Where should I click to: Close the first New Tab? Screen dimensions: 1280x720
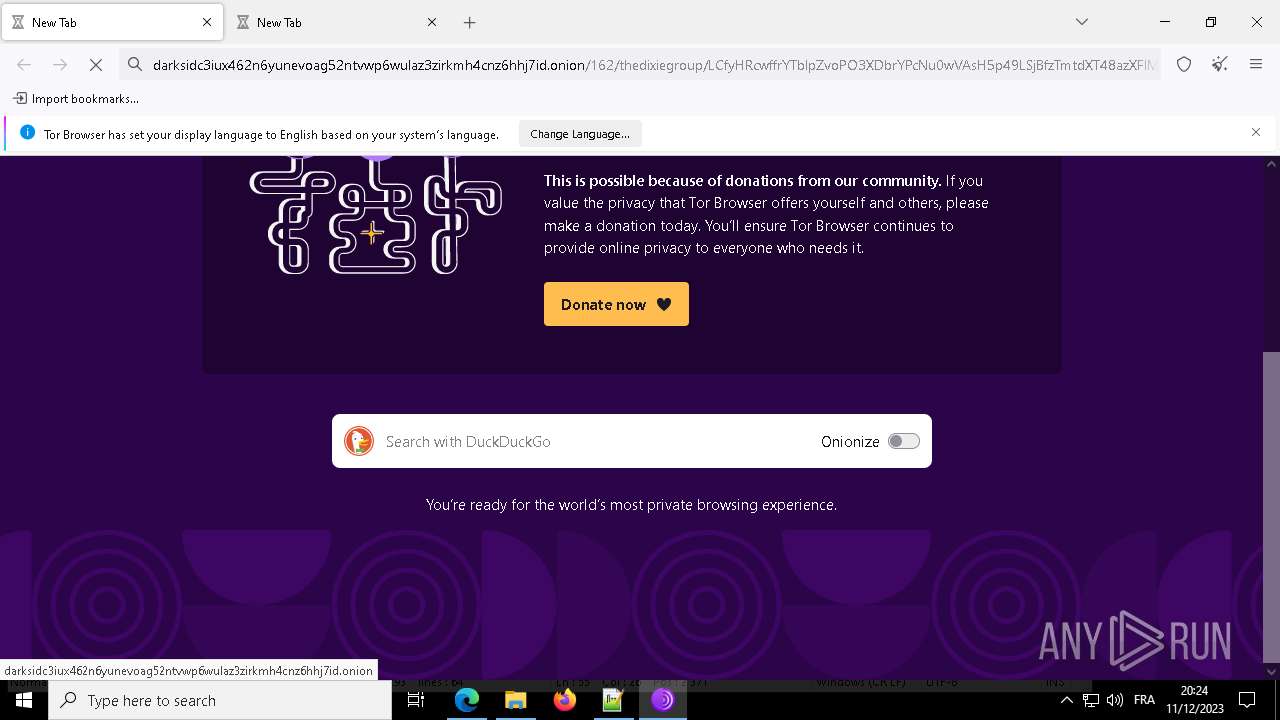click(x=207, y=22)
